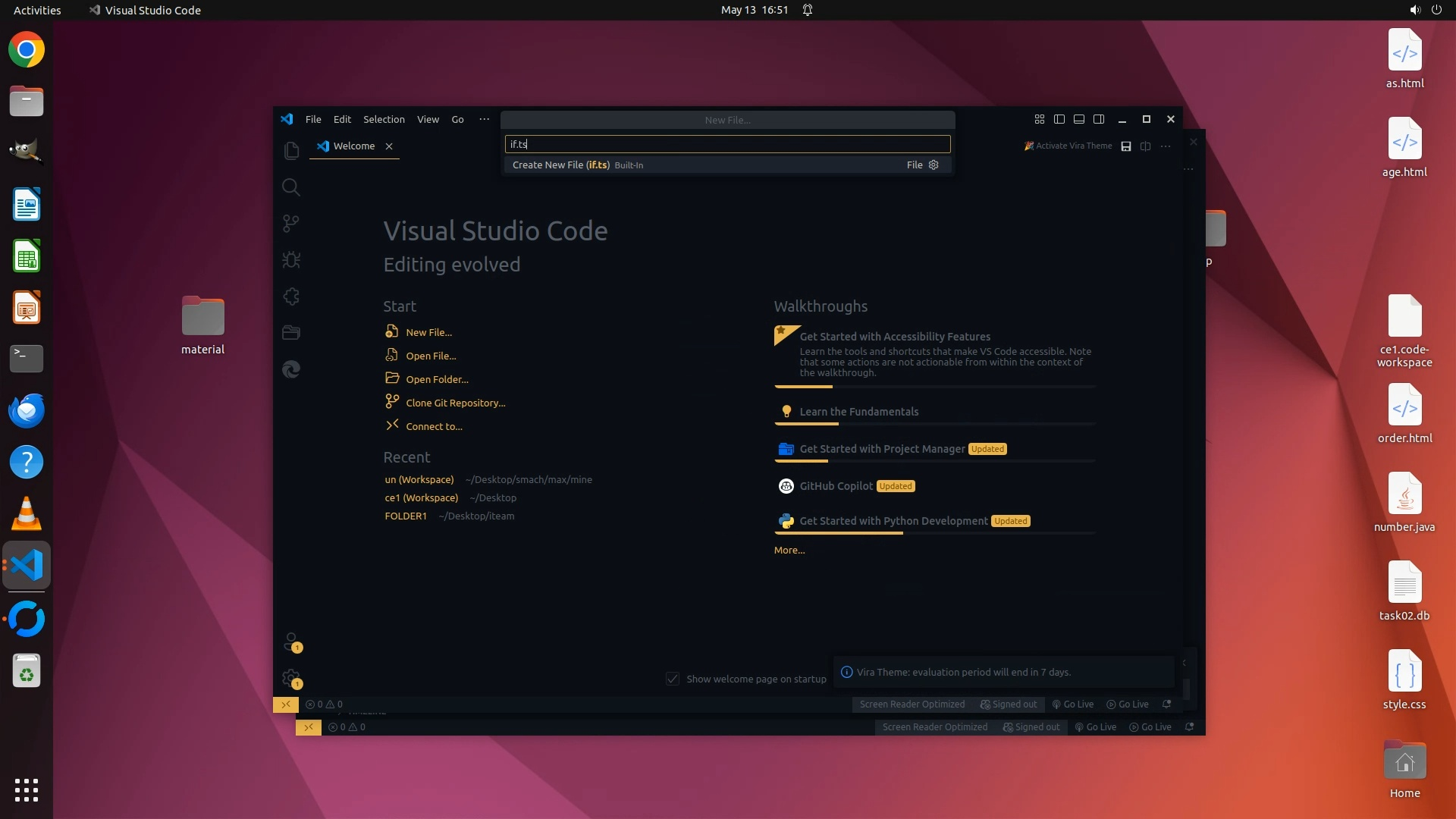Toggle the bottom Panel layout button
This screenshot has width=1456, height=819.
tap(1079, 119)
